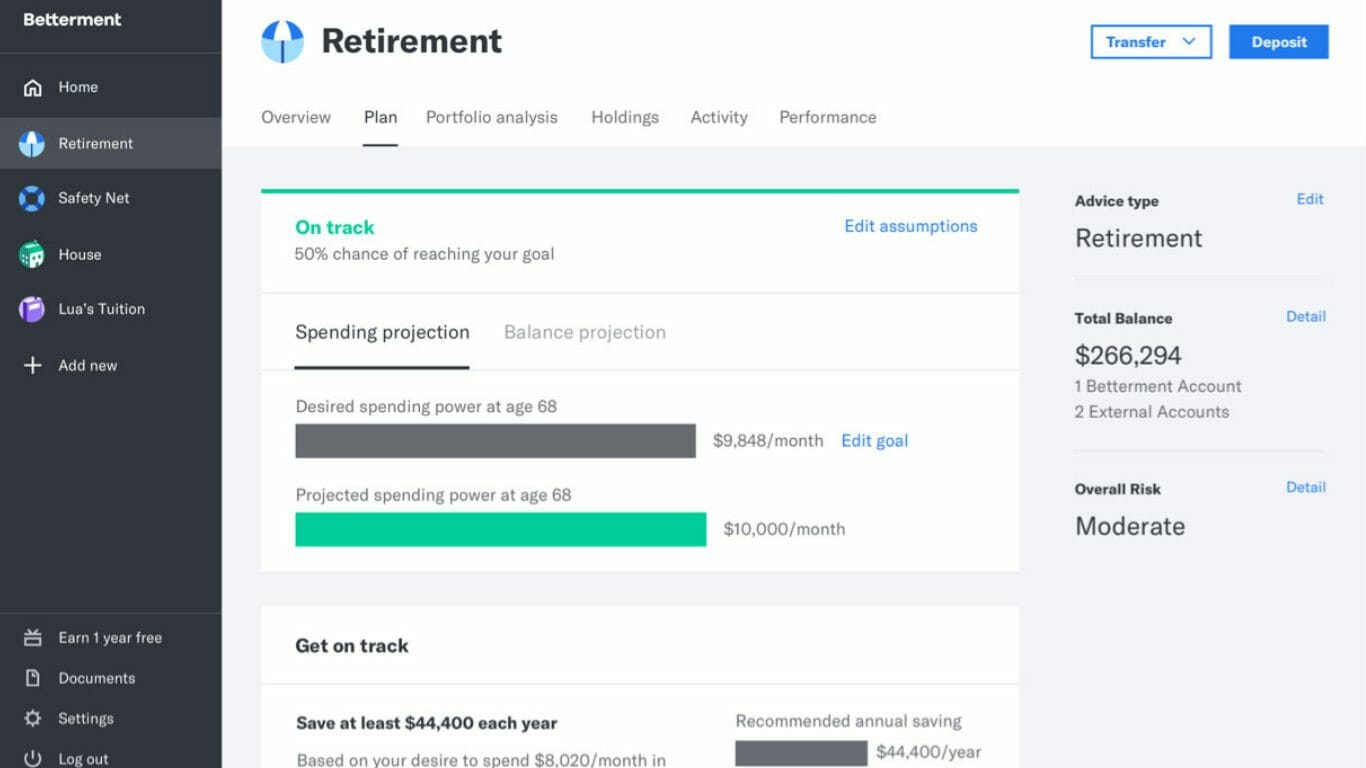Click the Log out power icon
The height and width of the screenshot is (768, 1366).
pos(31,757)
